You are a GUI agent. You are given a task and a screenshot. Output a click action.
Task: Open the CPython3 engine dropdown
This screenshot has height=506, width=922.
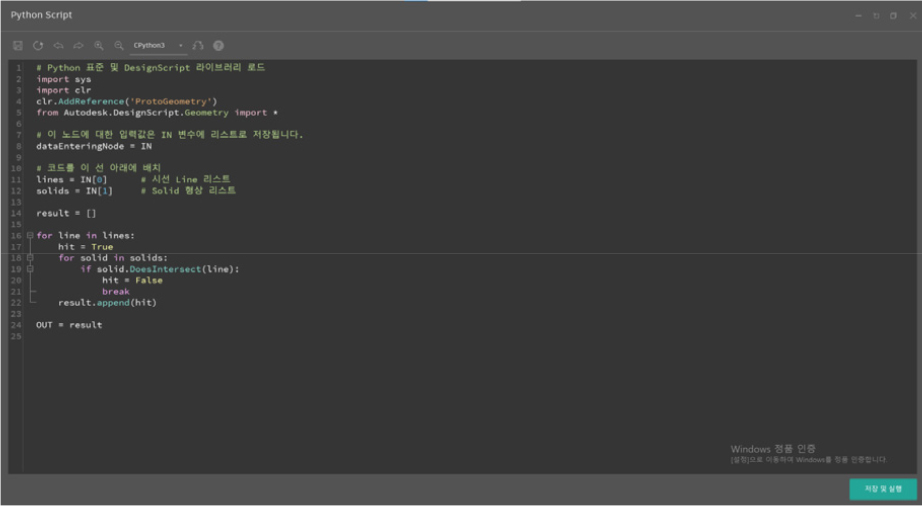(x=158, y=46)
